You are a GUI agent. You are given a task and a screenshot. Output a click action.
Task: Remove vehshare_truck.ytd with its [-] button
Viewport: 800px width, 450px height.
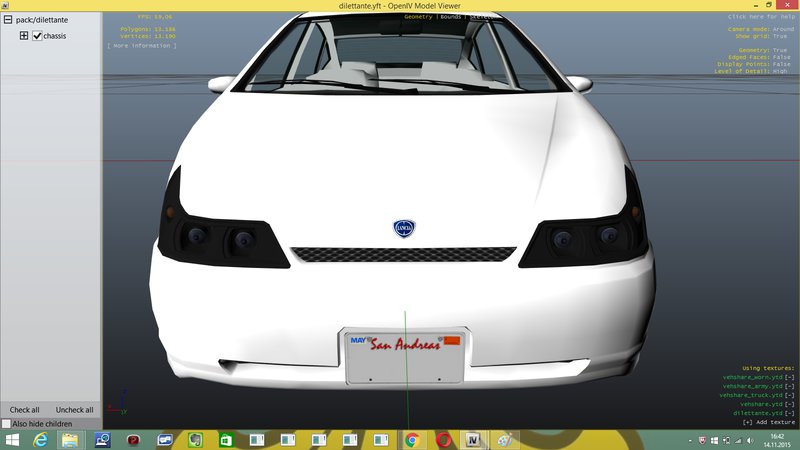pos(790,395)
